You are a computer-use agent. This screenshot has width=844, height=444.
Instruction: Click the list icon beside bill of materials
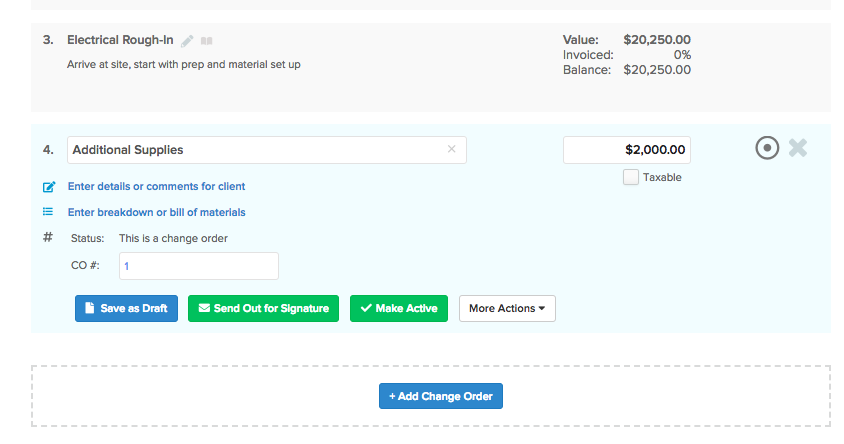(48, 212)
